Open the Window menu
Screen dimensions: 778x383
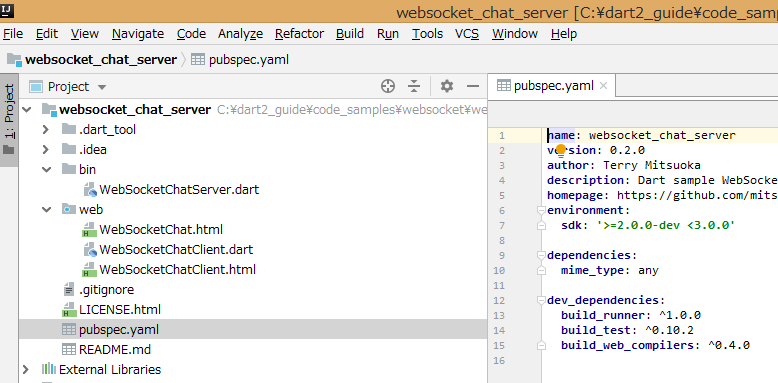tap(515, 34)
